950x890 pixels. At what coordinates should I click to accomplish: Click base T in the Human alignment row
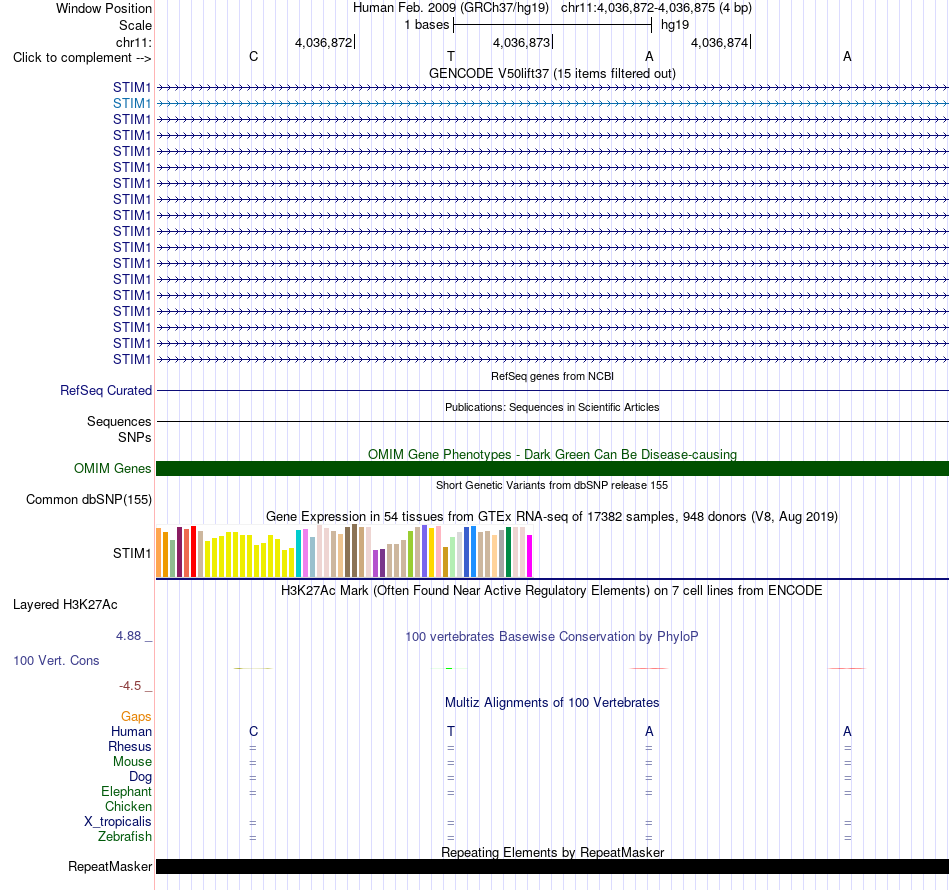[451, 731]
